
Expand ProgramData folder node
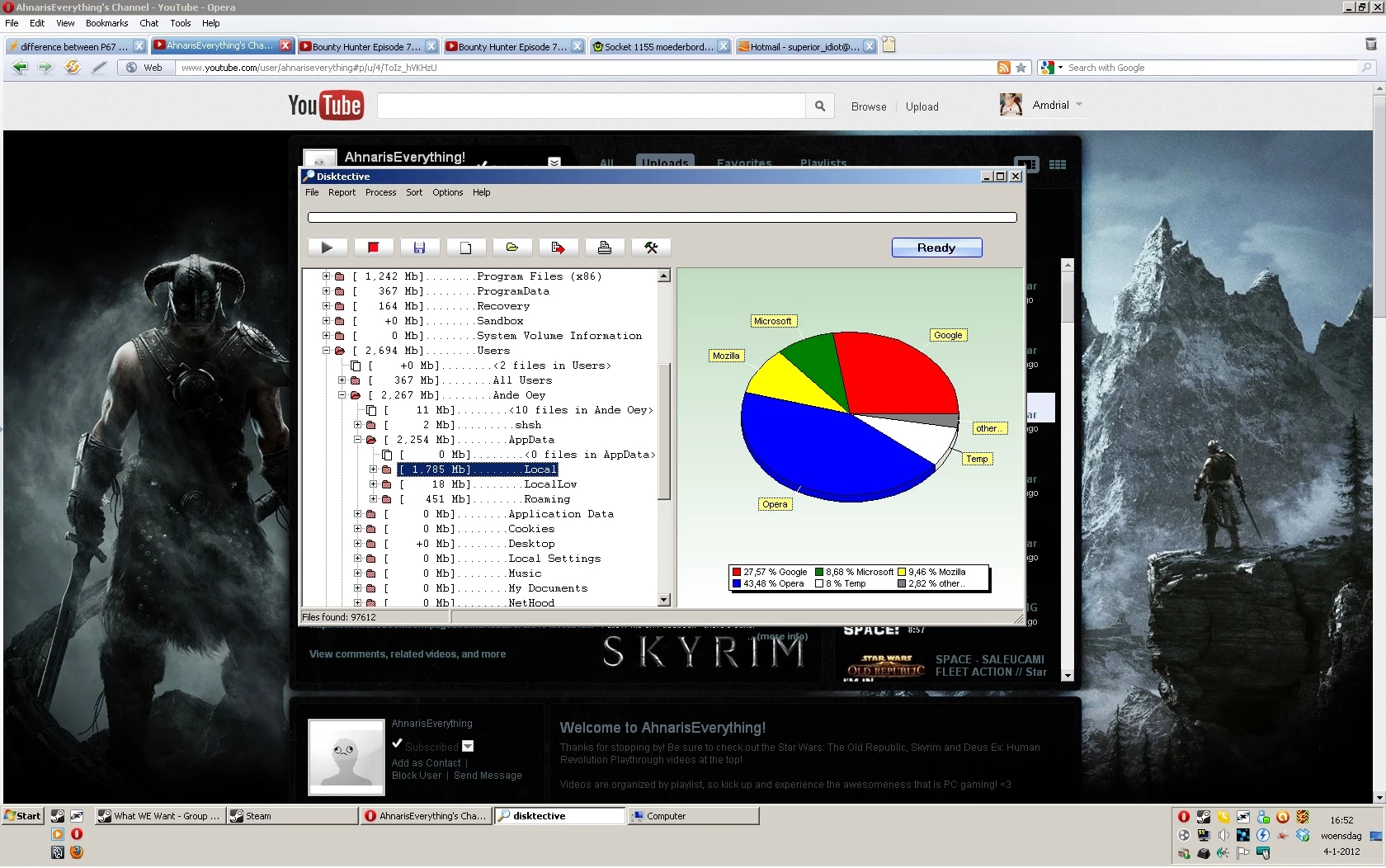[x=326, y=291]
